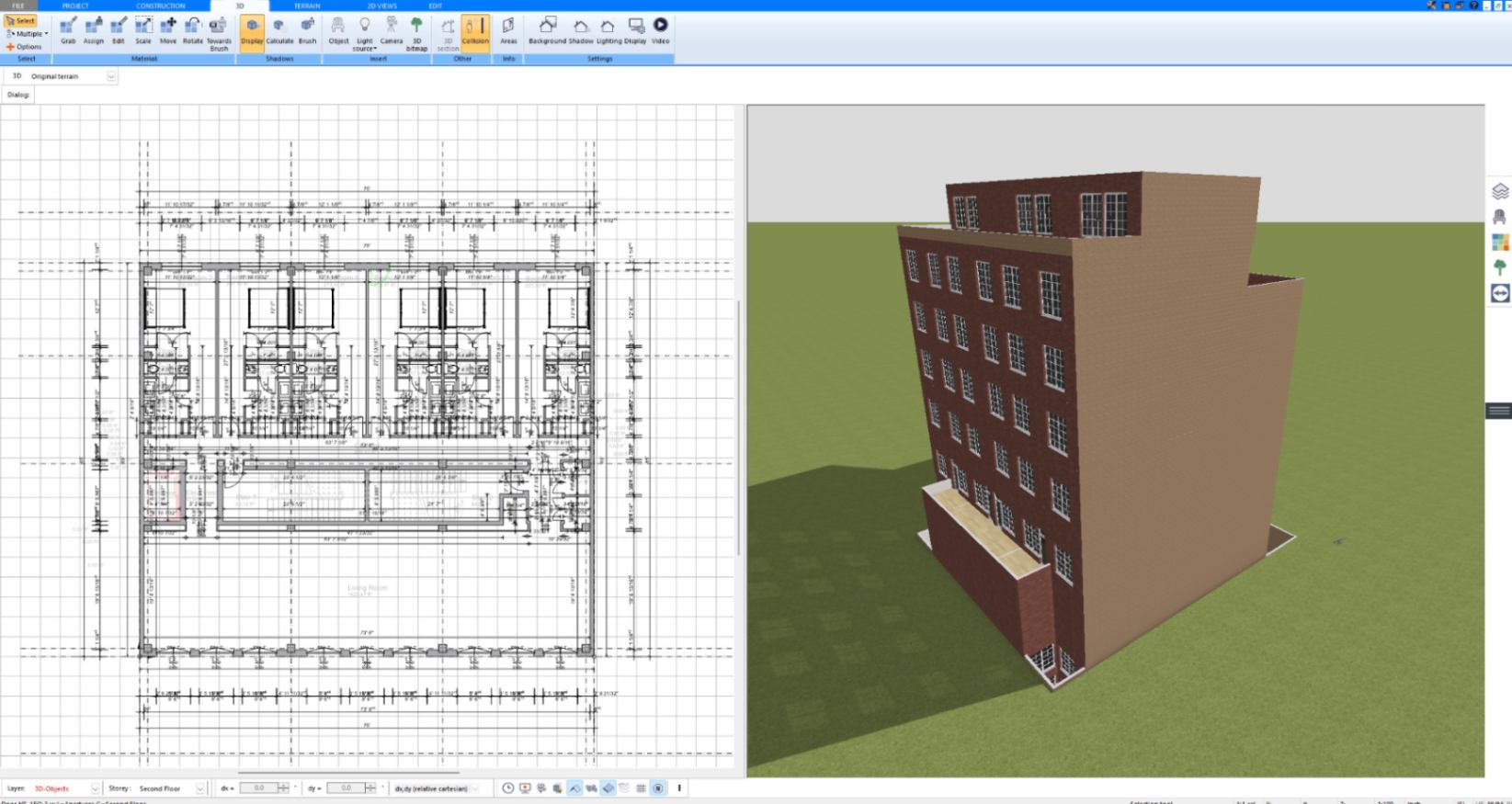Click the Assign material tool
The height and width of the screenshot is (804, 1512).
[94, 30]
